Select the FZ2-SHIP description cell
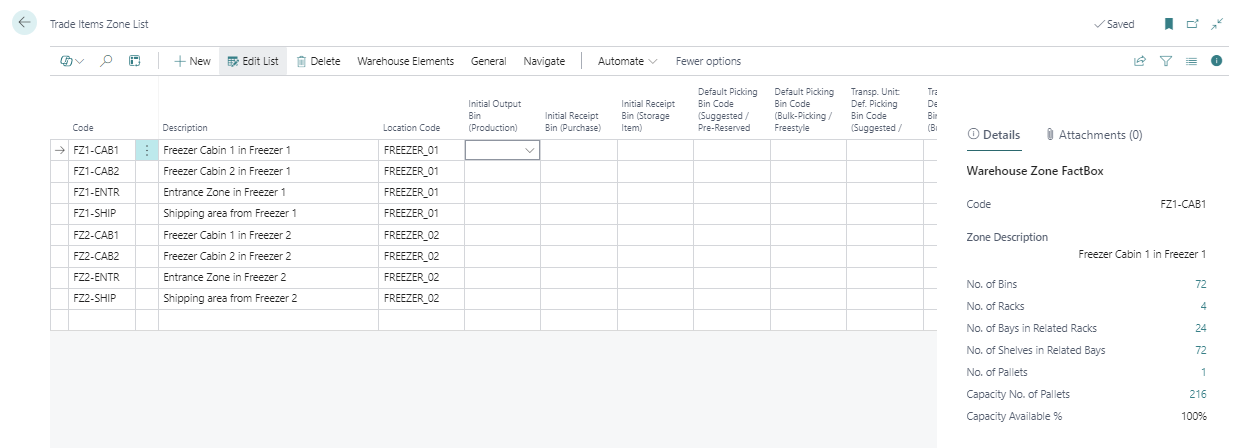The height and width of the screenshot is (448, 1245). (x=268, y=298)
